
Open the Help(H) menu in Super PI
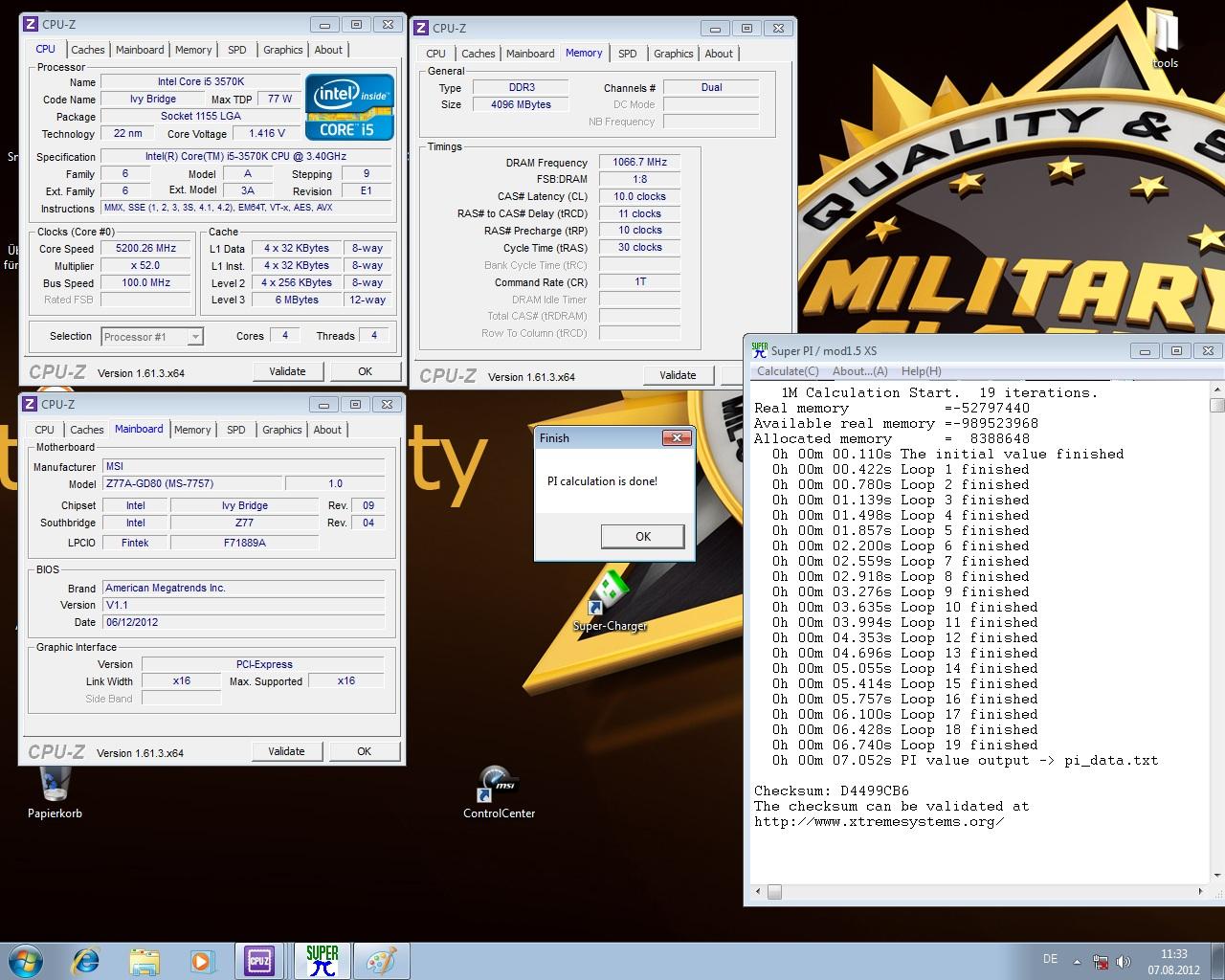point(921,371)
